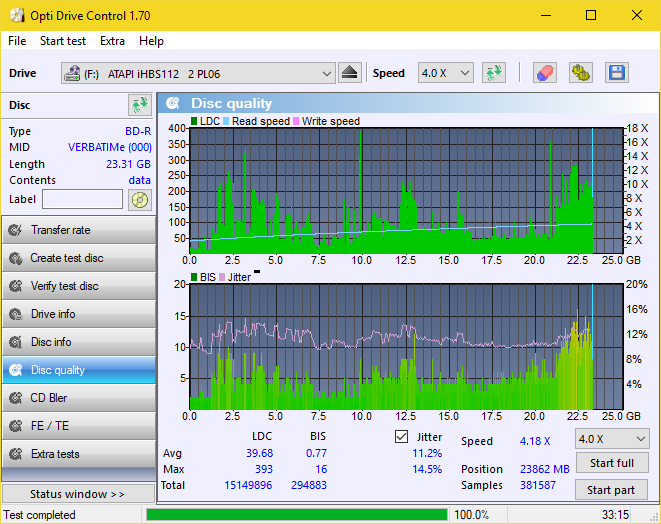This screenshot has height=524, width=661.
Task: Expand the Drive selection dropdown
Action: click(198, 73)
